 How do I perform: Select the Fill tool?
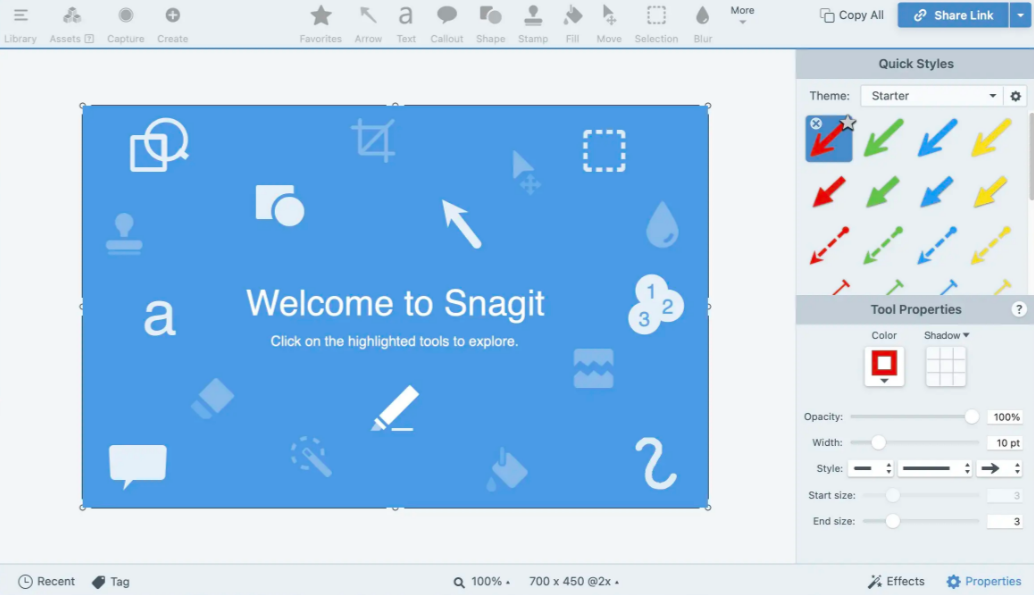572,24
